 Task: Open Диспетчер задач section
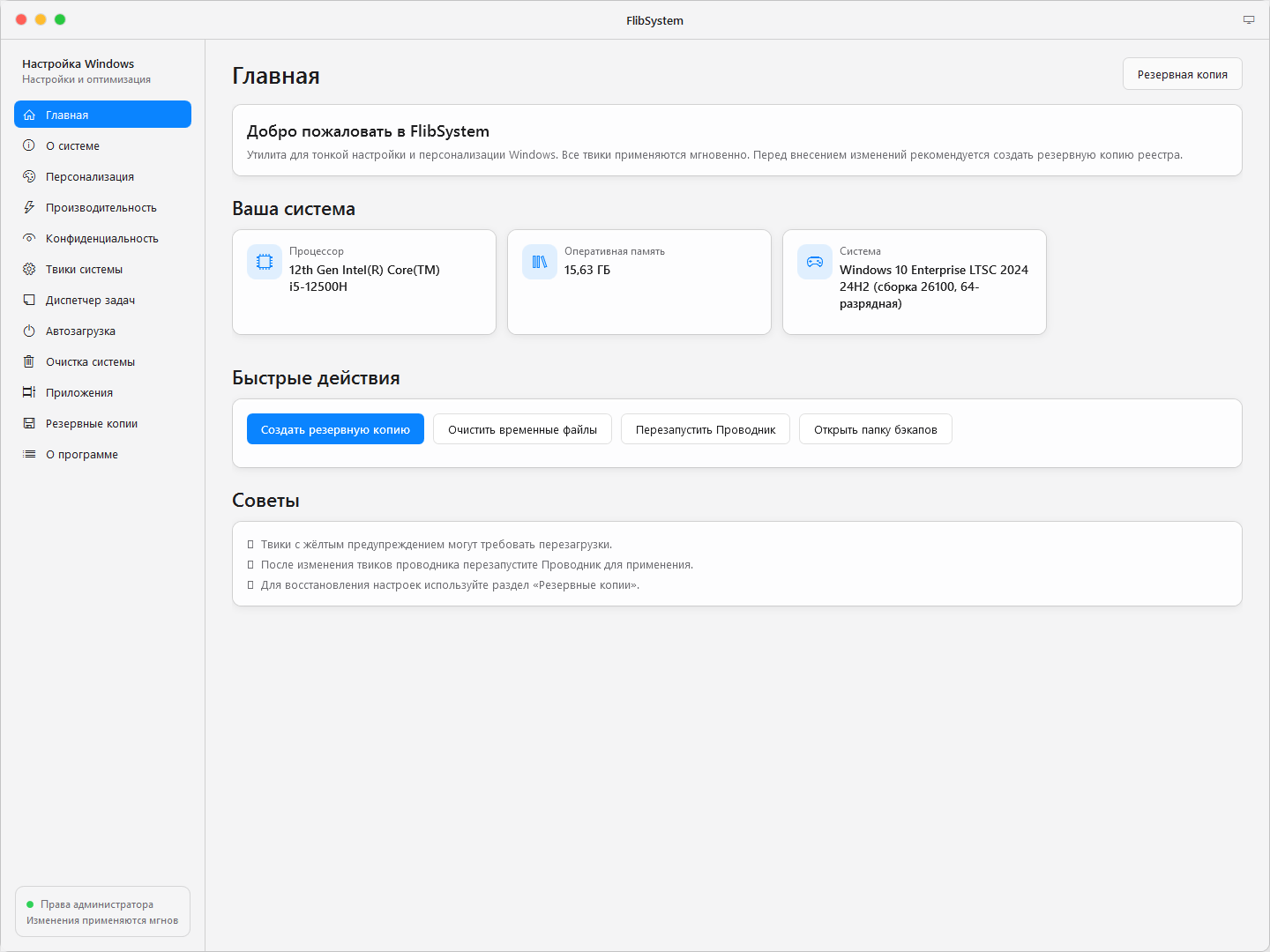point(102,300)
